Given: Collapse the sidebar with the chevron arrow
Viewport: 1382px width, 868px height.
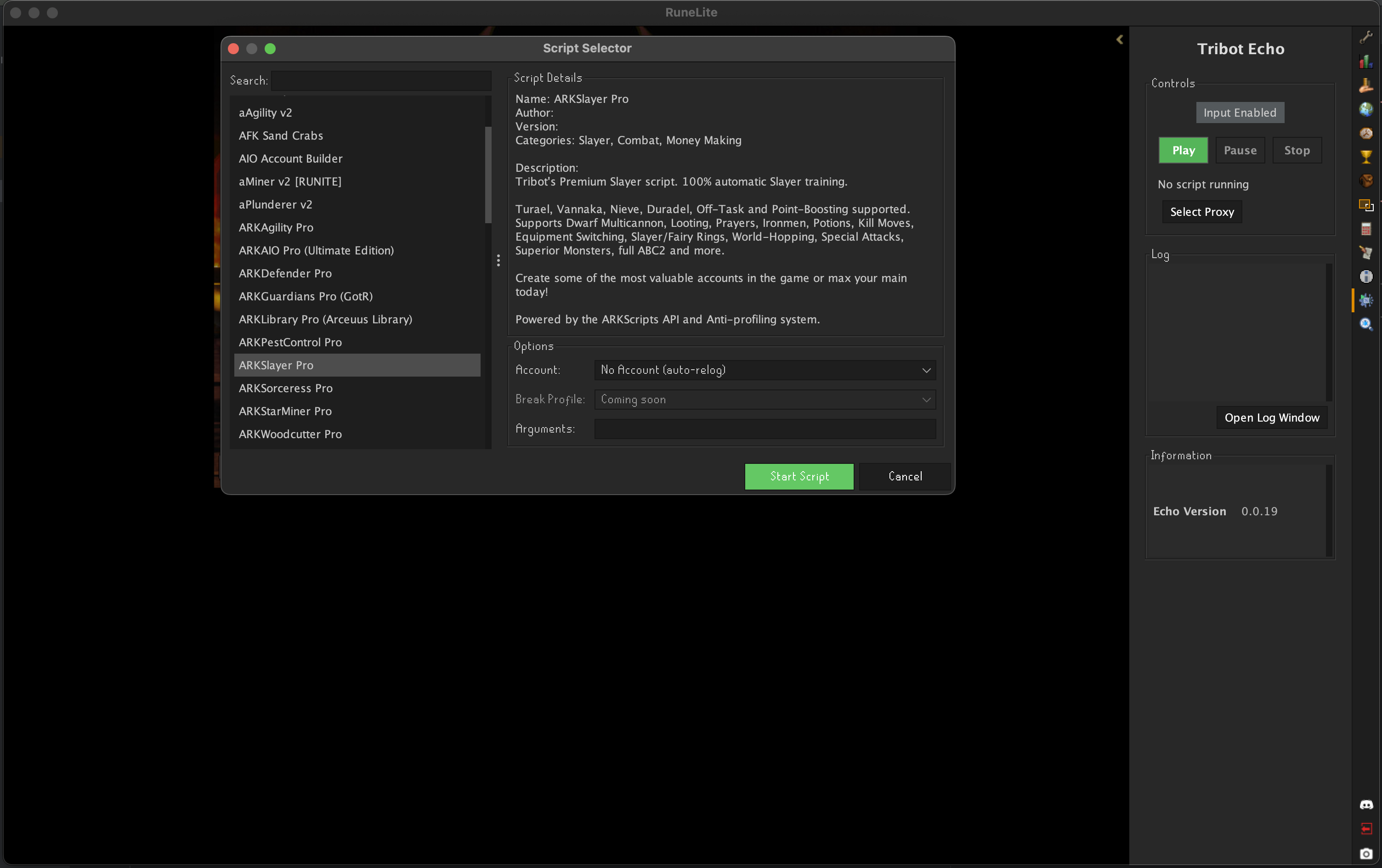Looking at the screenshot, I should pos(1120,39).
